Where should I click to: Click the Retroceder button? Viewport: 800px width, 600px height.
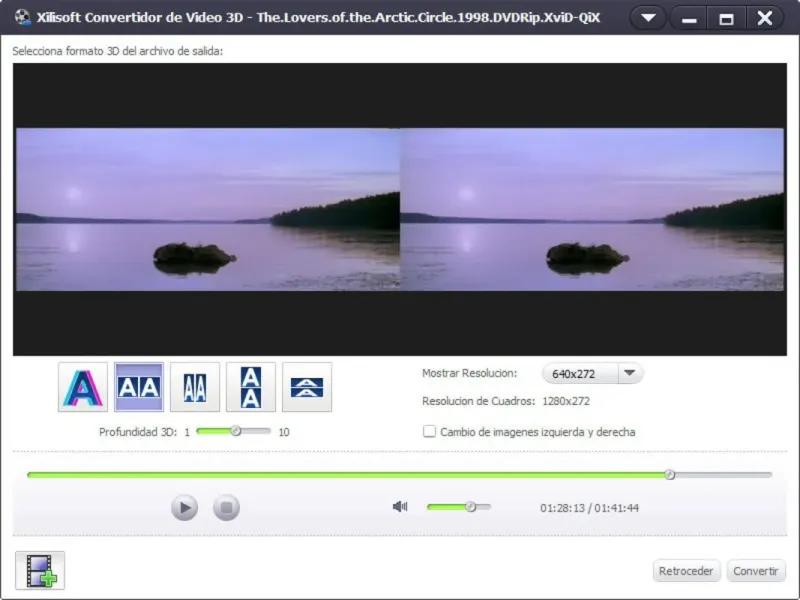pyautogui.click(x=686, y=571)
